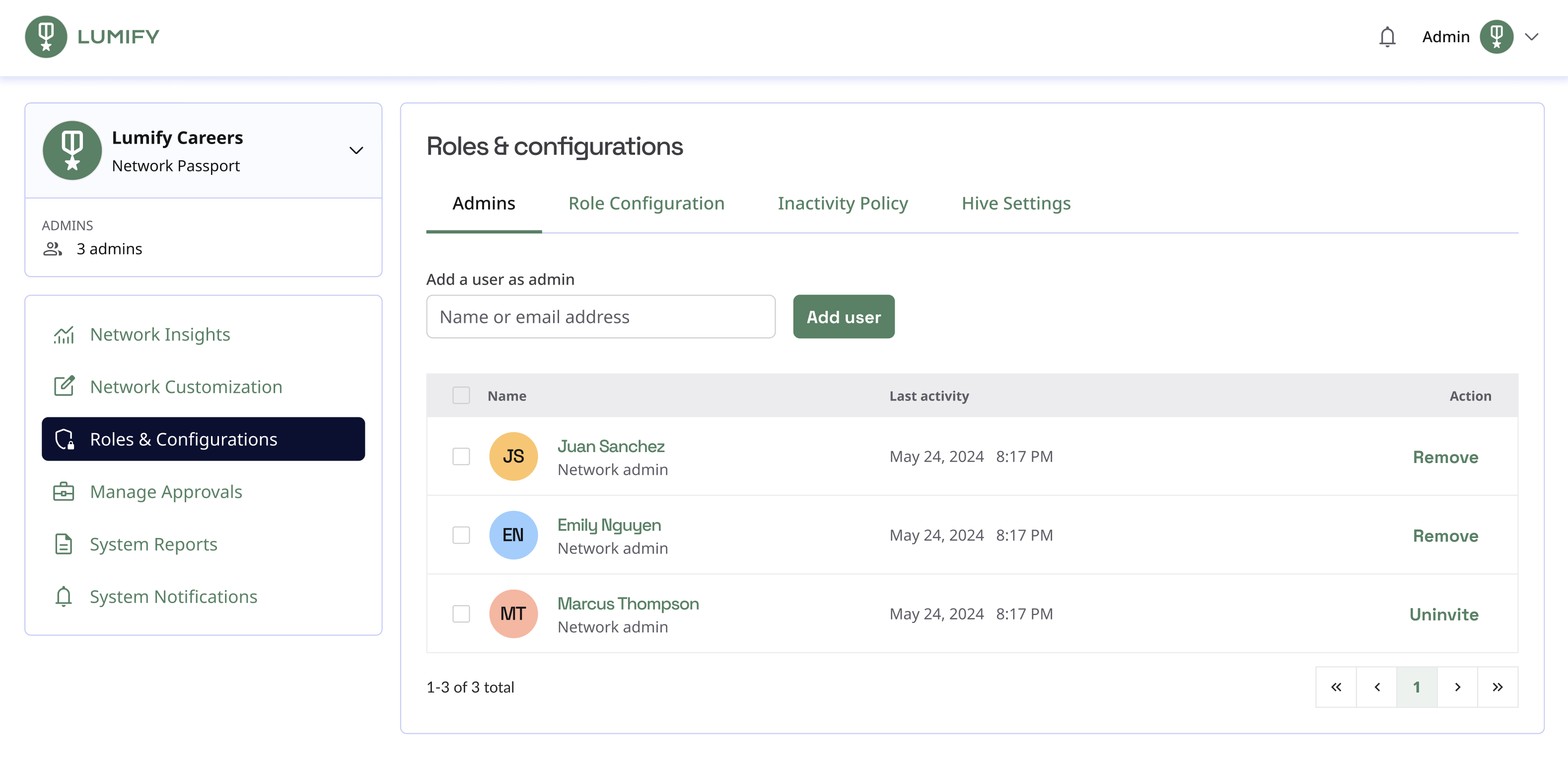Click the Lumify Careers network badge

[x=72, y=151]
